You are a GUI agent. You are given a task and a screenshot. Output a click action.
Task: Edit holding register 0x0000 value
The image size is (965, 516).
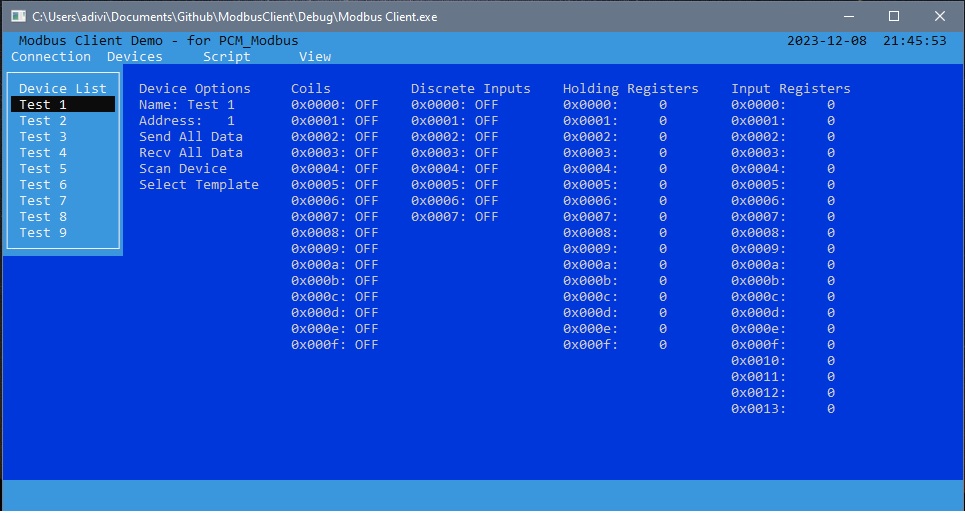point(662,105)
